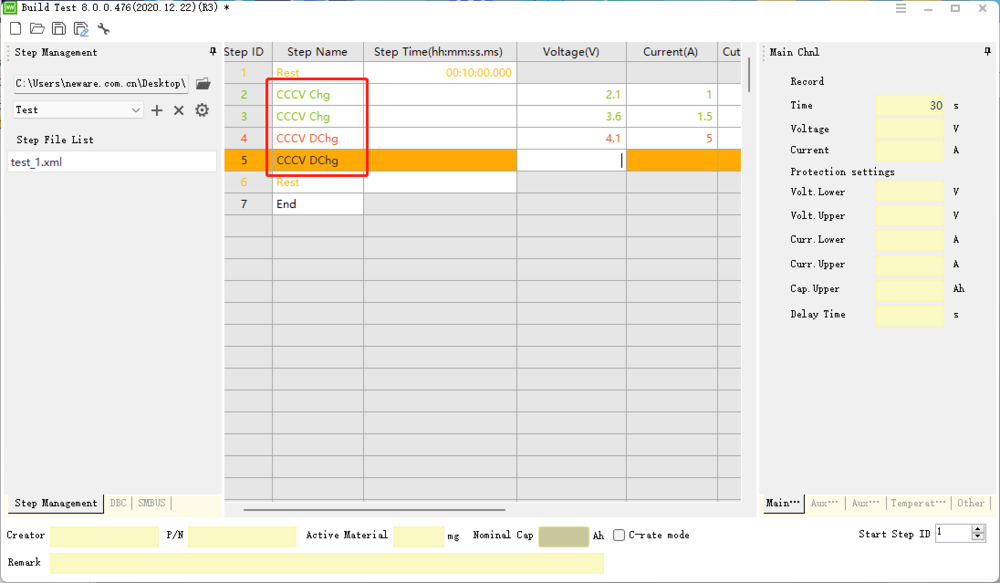Viewport: 1000px width, 583px height.
Task: Toggle pin on Step Management panel
Action: pyautogui.click(x=212, y=52)
